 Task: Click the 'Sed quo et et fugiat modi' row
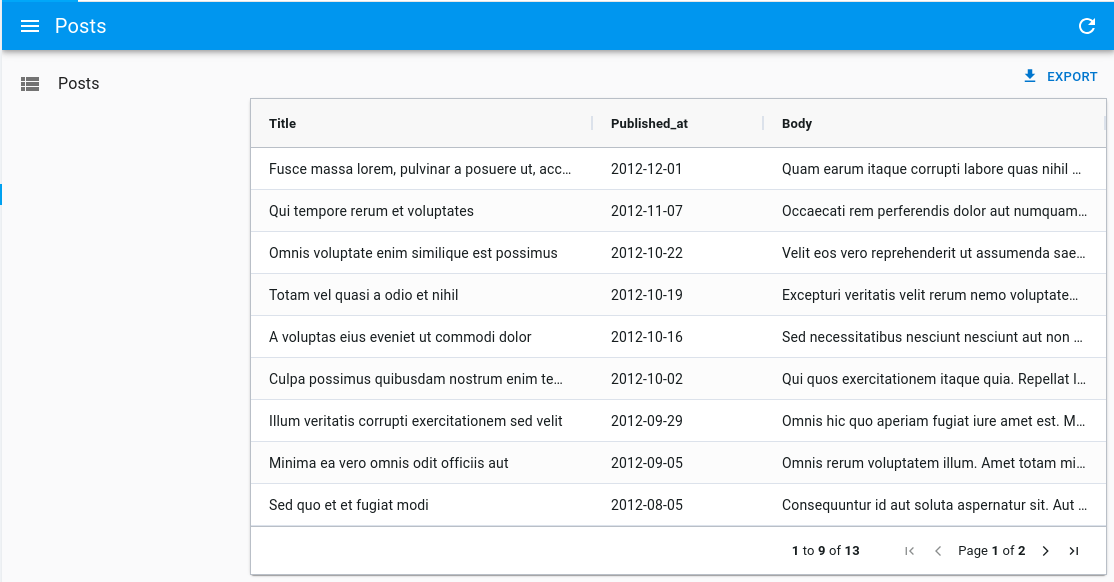coord(349,505)
